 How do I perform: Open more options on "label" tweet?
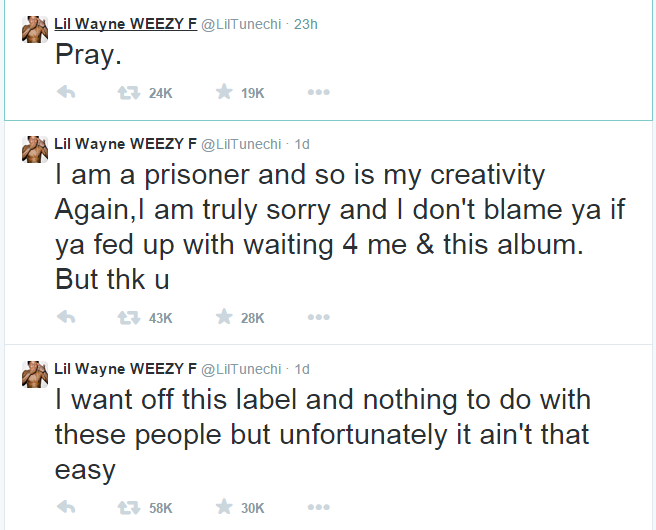(318, 508)
